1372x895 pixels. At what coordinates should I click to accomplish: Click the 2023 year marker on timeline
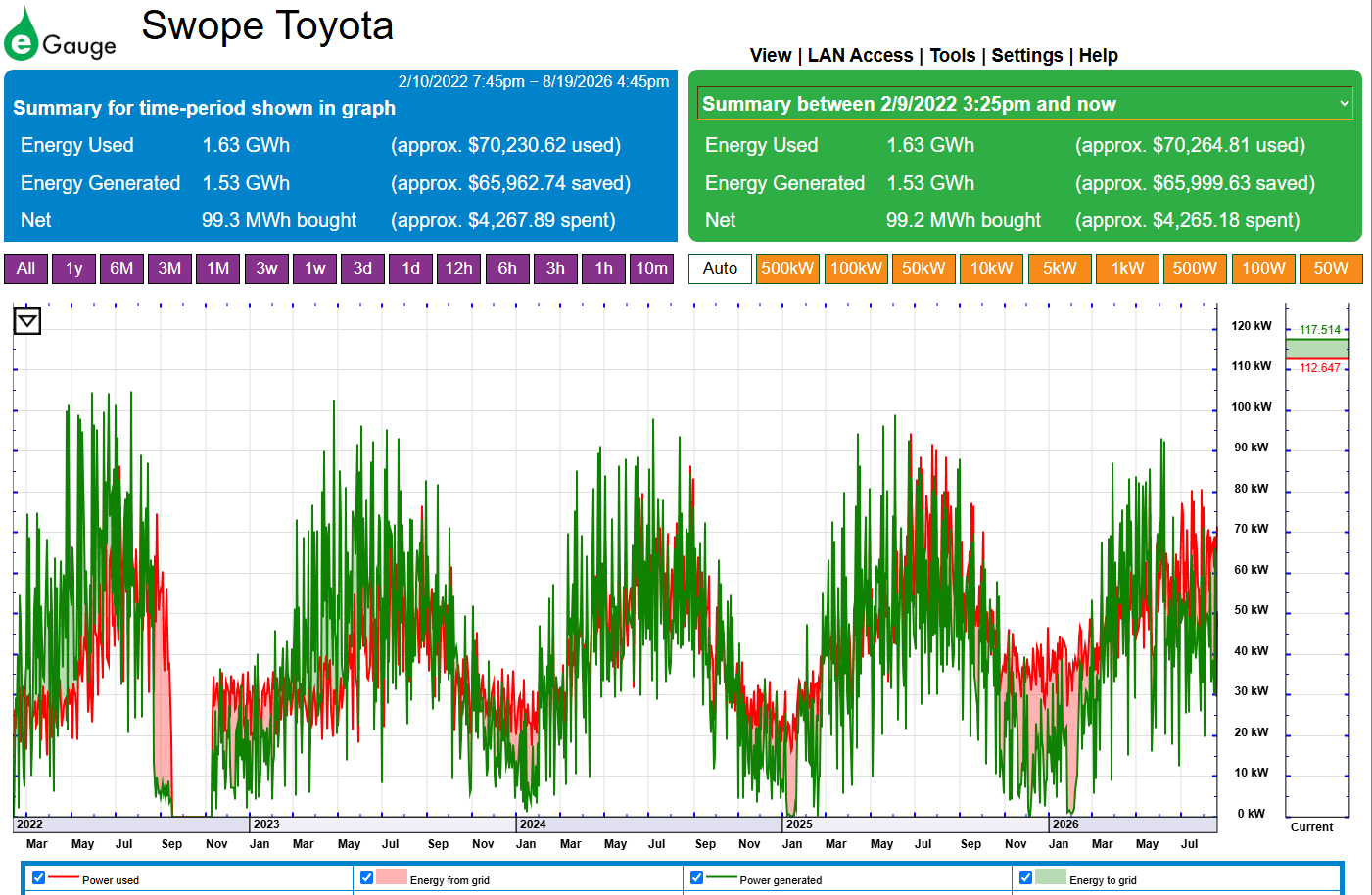[266, 824]
